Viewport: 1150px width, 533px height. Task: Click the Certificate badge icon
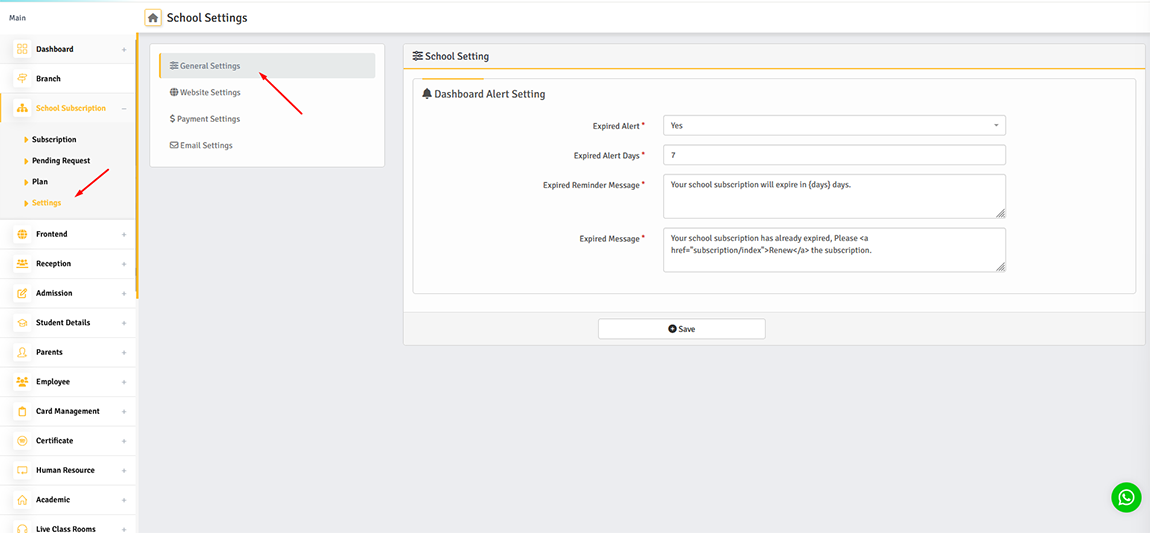[22, 441]
